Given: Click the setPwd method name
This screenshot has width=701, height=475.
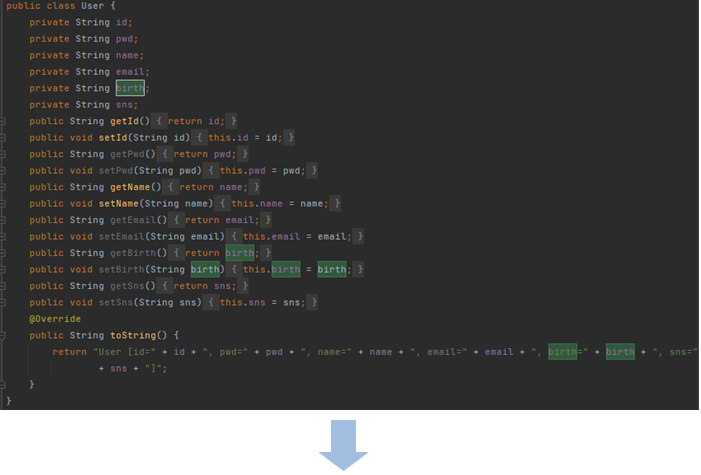Looking at the screenshot, I should 116,171.
